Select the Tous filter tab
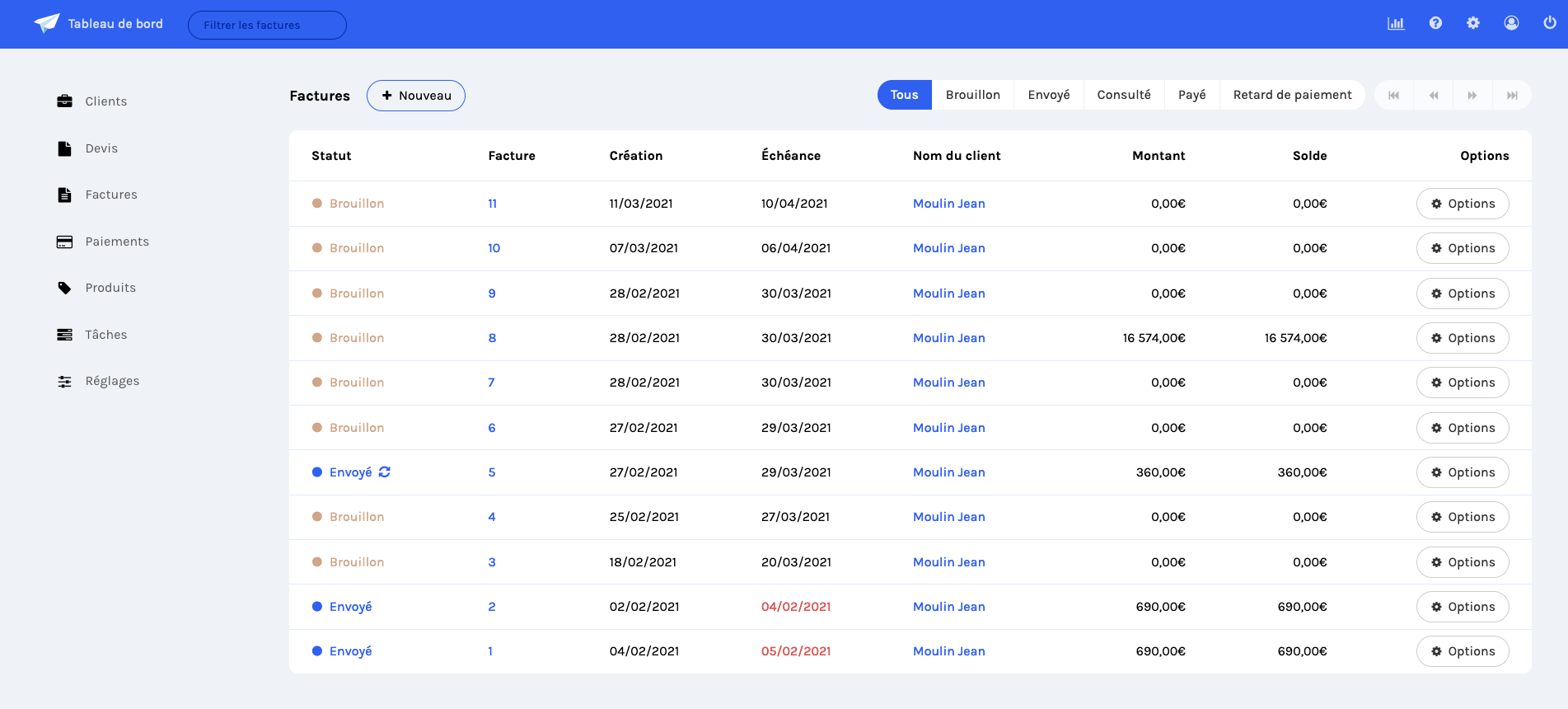Image resolution: width=1568 pixels, height=709 pixels. pos(904,95)
